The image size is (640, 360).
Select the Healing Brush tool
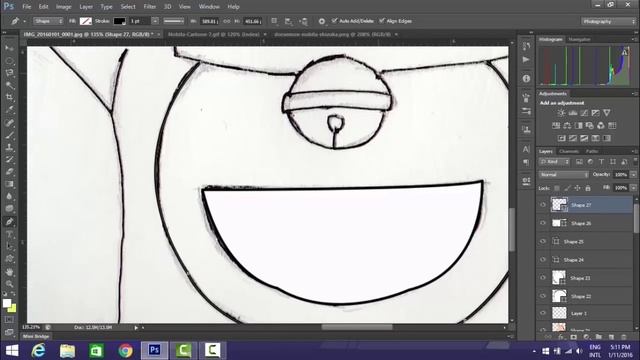point(9,123)
